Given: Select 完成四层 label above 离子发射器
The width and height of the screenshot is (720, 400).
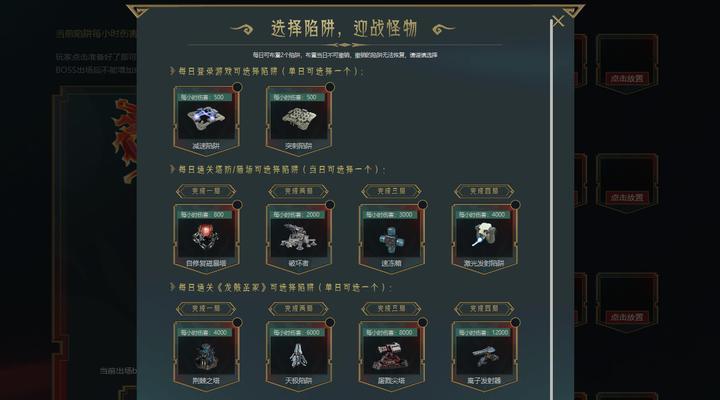Looking at the screenshot, I should [x=484, y=309].
